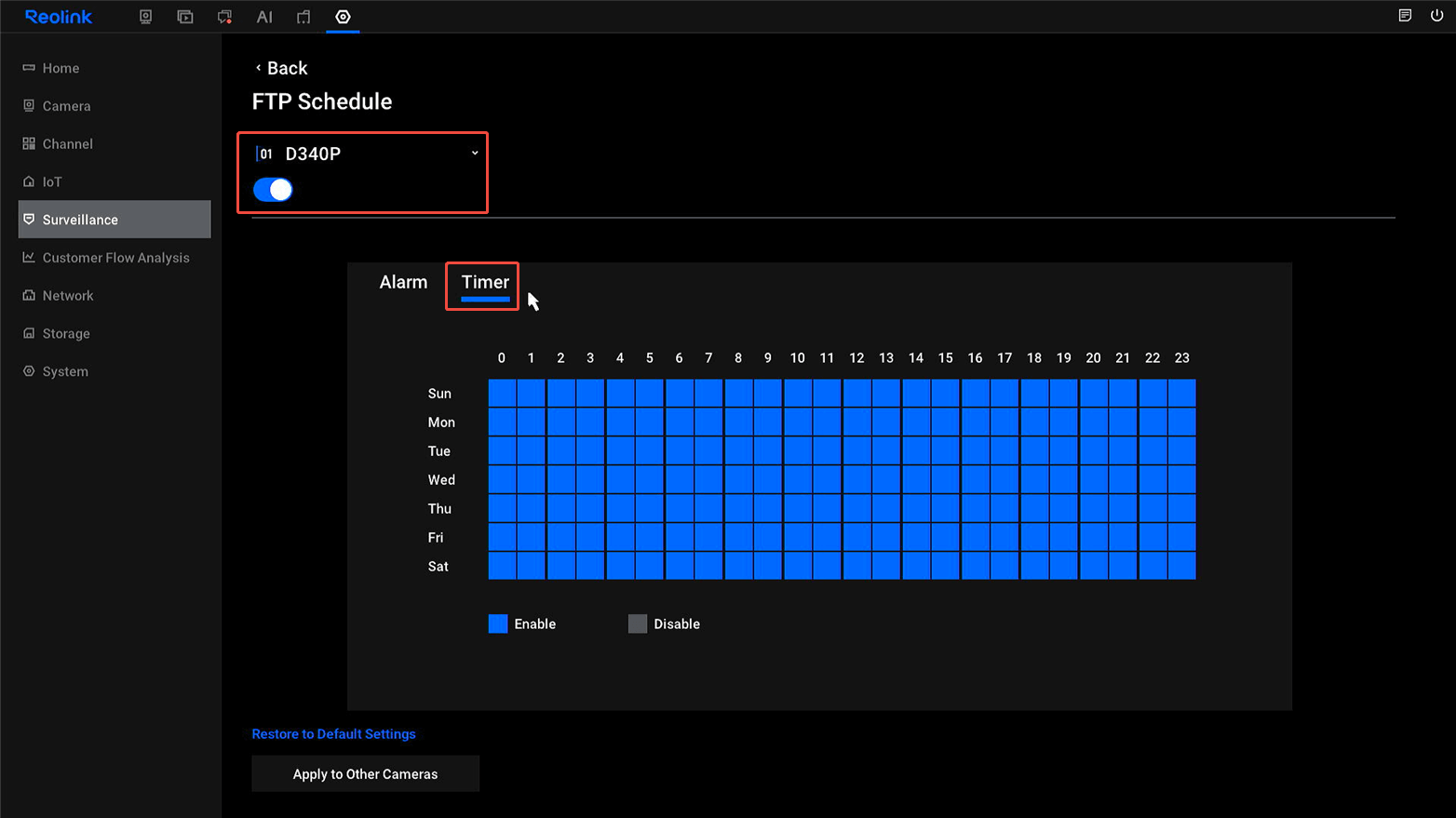Click the power icon at top right
The width and height of the screenshot is (1456, 818).
[1437, 15]
